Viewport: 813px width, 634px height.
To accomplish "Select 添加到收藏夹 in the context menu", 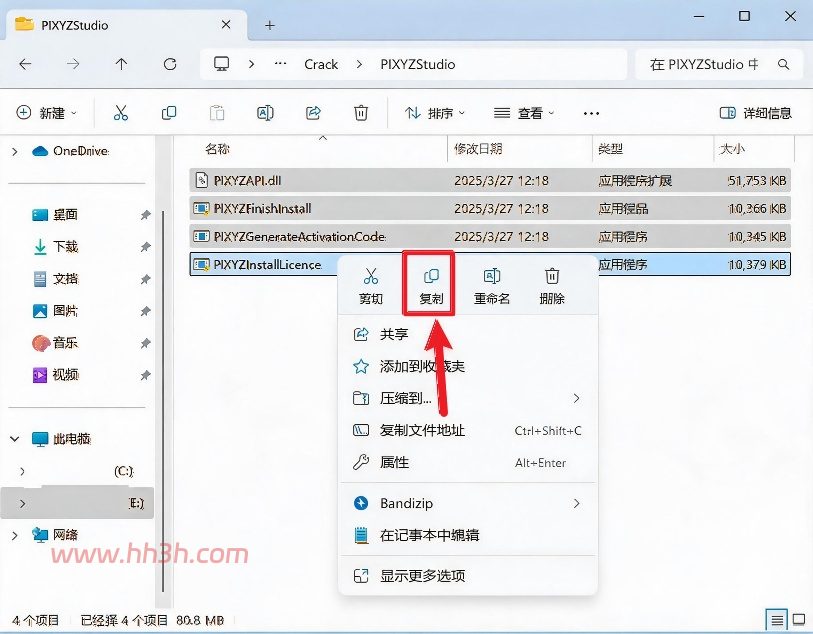I will coord(468,367).
